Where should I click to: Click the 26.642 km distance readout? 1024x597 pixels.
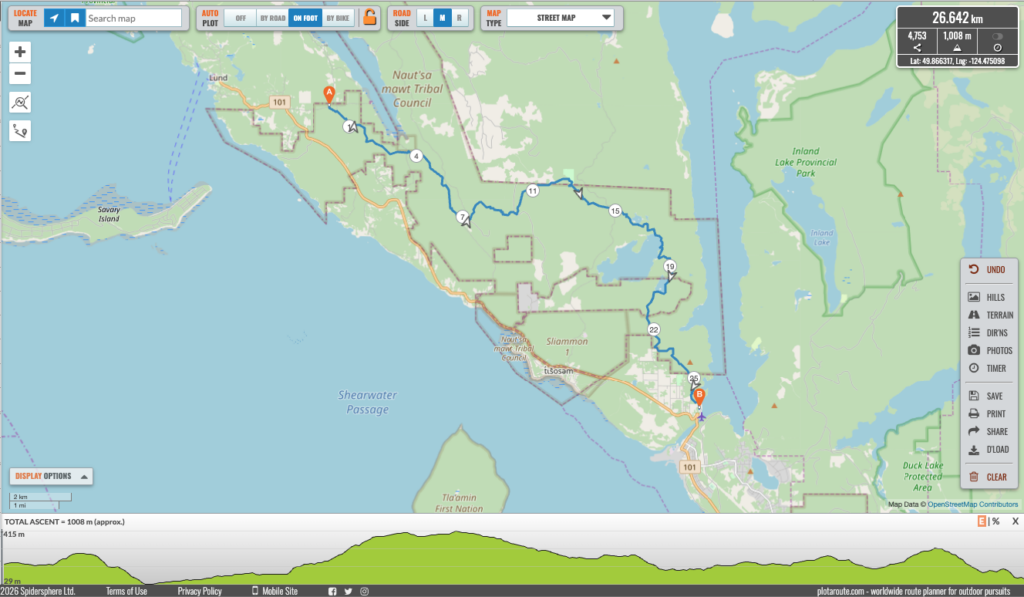click(x=957, y=18)
